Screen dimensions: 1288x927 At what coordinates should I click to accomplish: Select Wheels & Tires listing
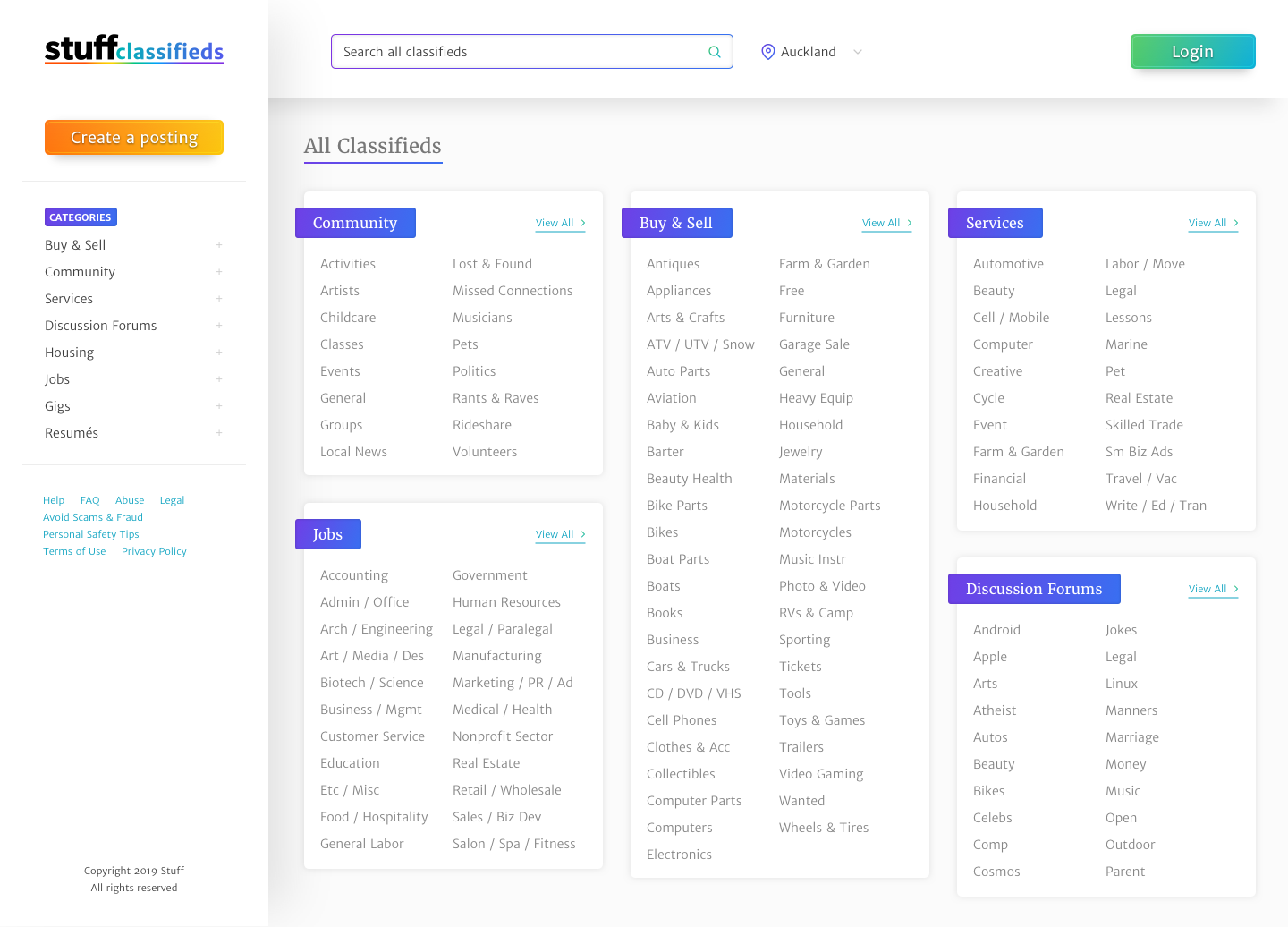tap(824, 828)
